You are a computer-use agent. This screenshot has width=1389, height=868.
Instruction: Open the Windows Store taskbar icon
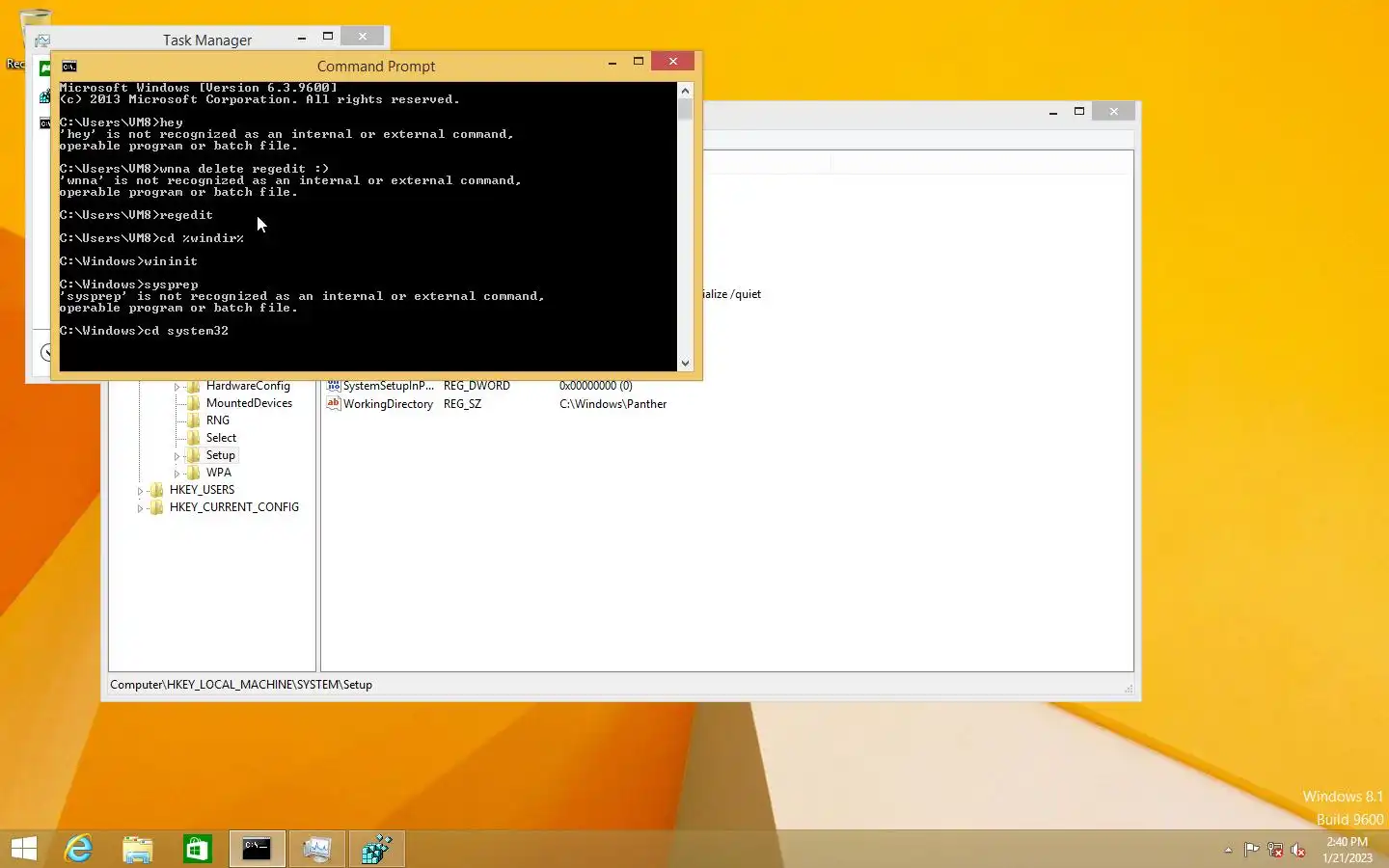(x=197, y=849)
